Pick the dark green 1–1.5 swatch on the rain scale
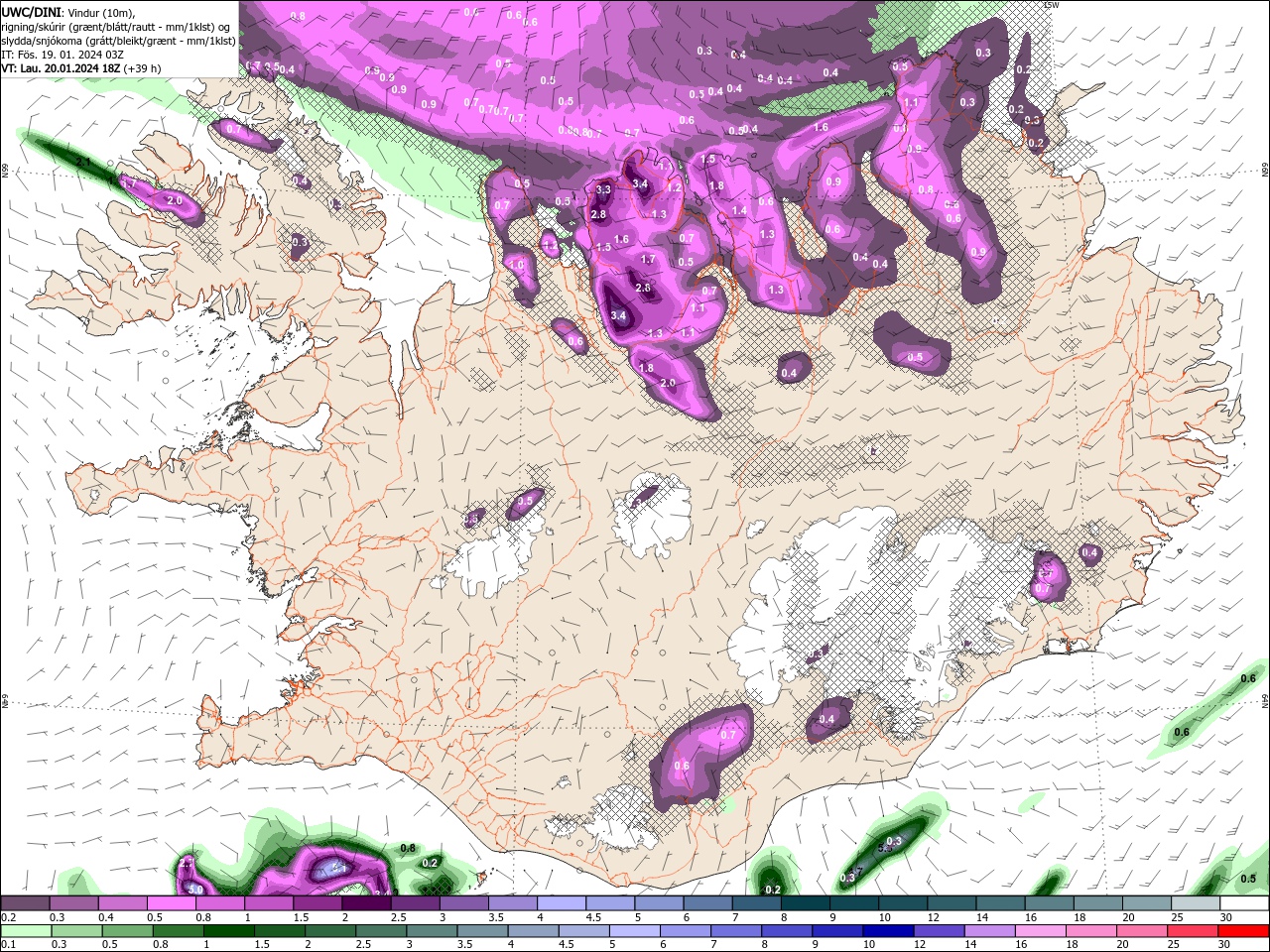Screen dimensions: 1270x952 229,931
